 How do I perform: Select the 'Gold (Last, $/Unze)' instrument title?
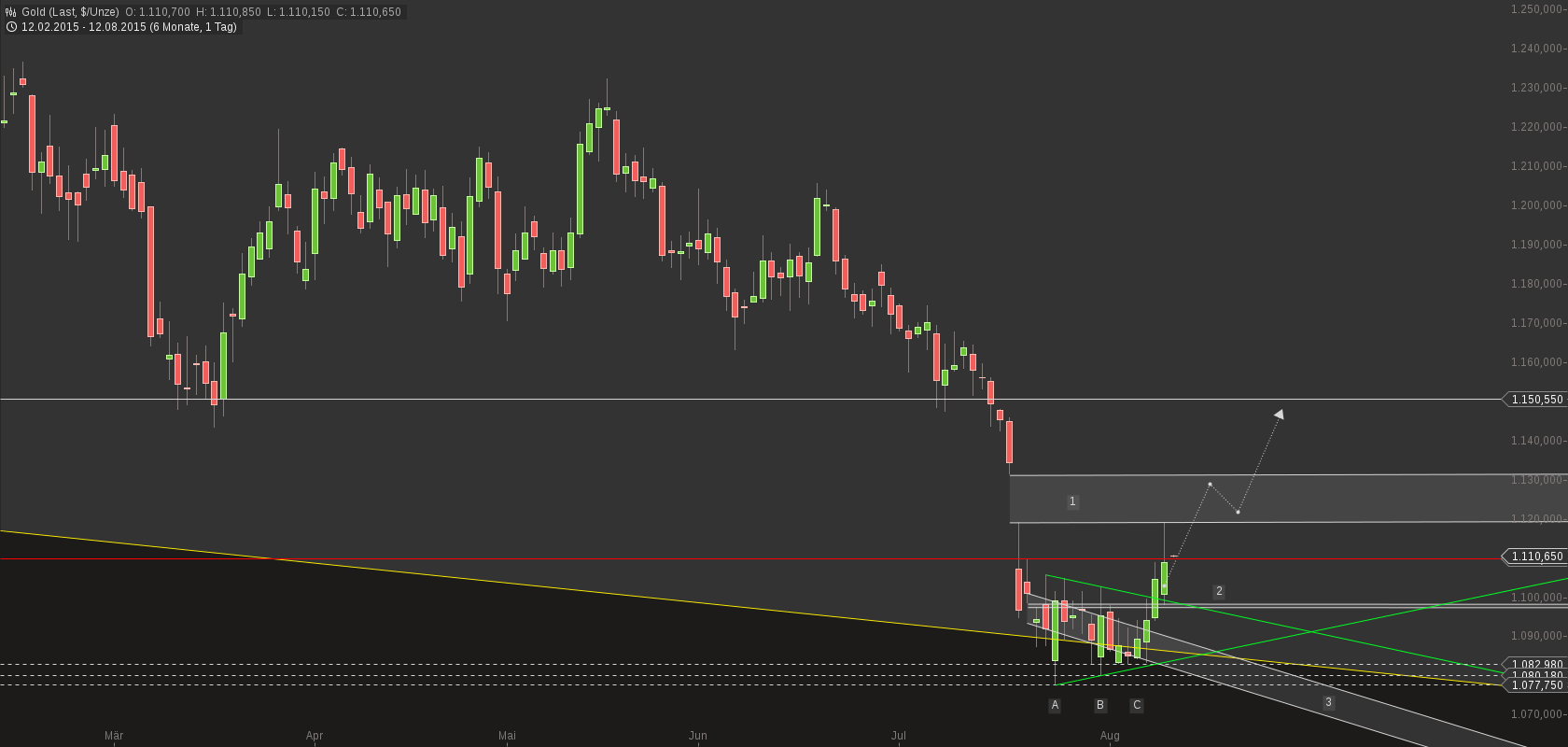pos(70,12)
